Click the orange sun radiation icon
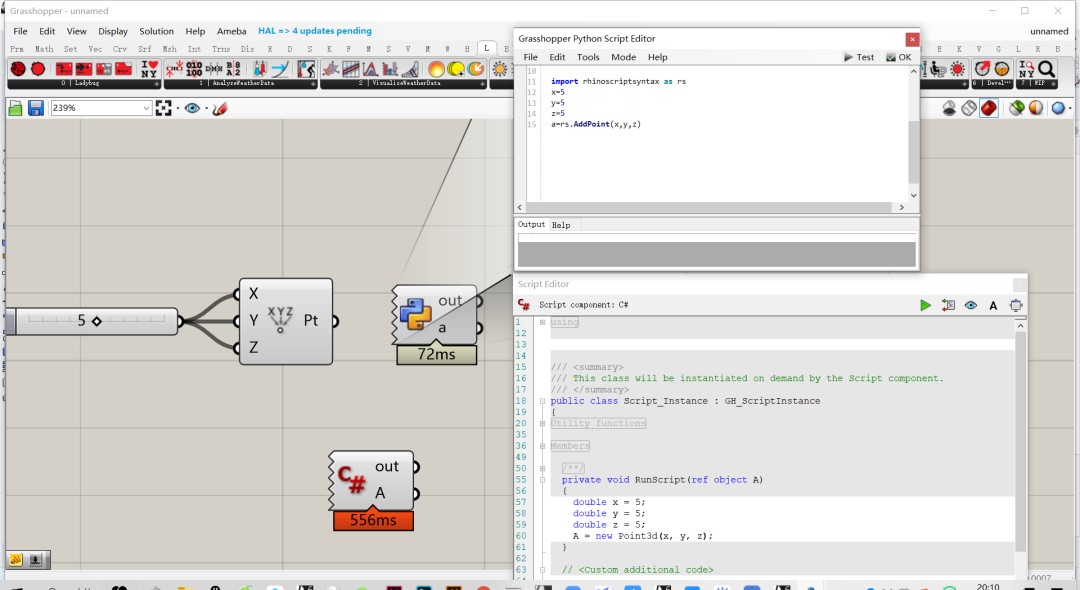Viewport: 1080px width, 590px height. [x=436, y=69]
